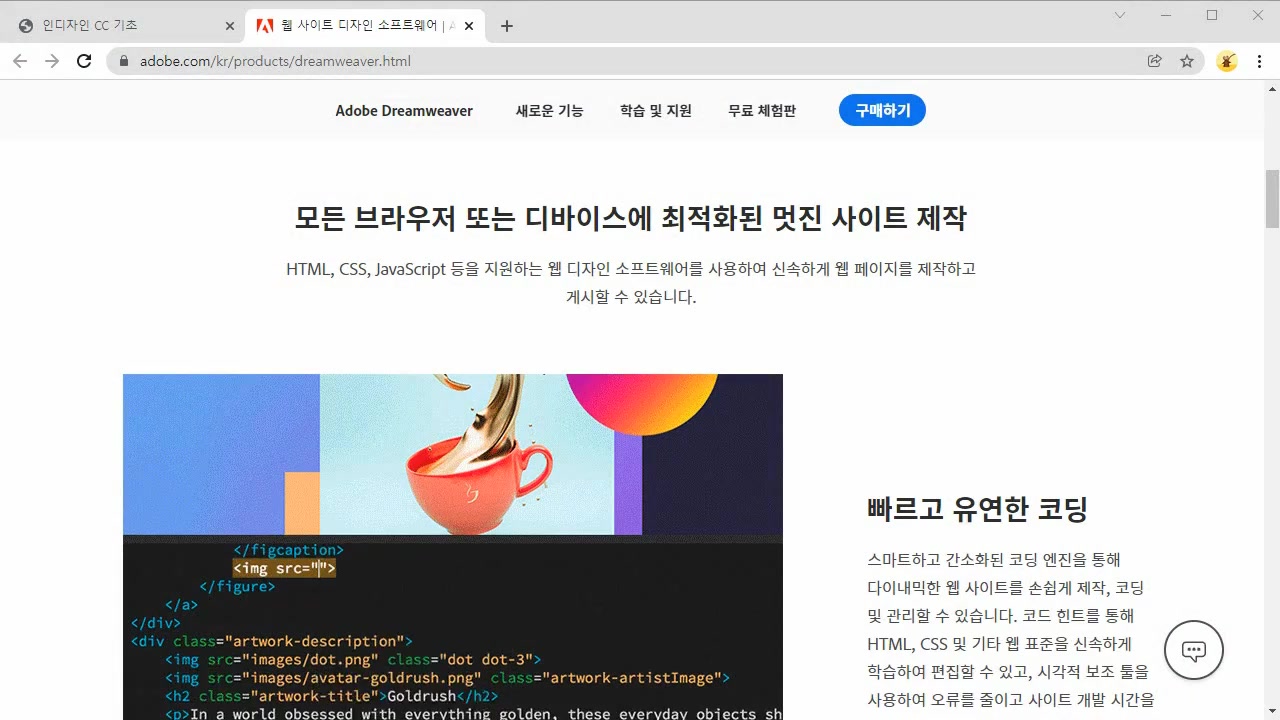This screenshot has width=1280, height=720.
Task: Click the 구매하기 button
Action: pos(882,110)
